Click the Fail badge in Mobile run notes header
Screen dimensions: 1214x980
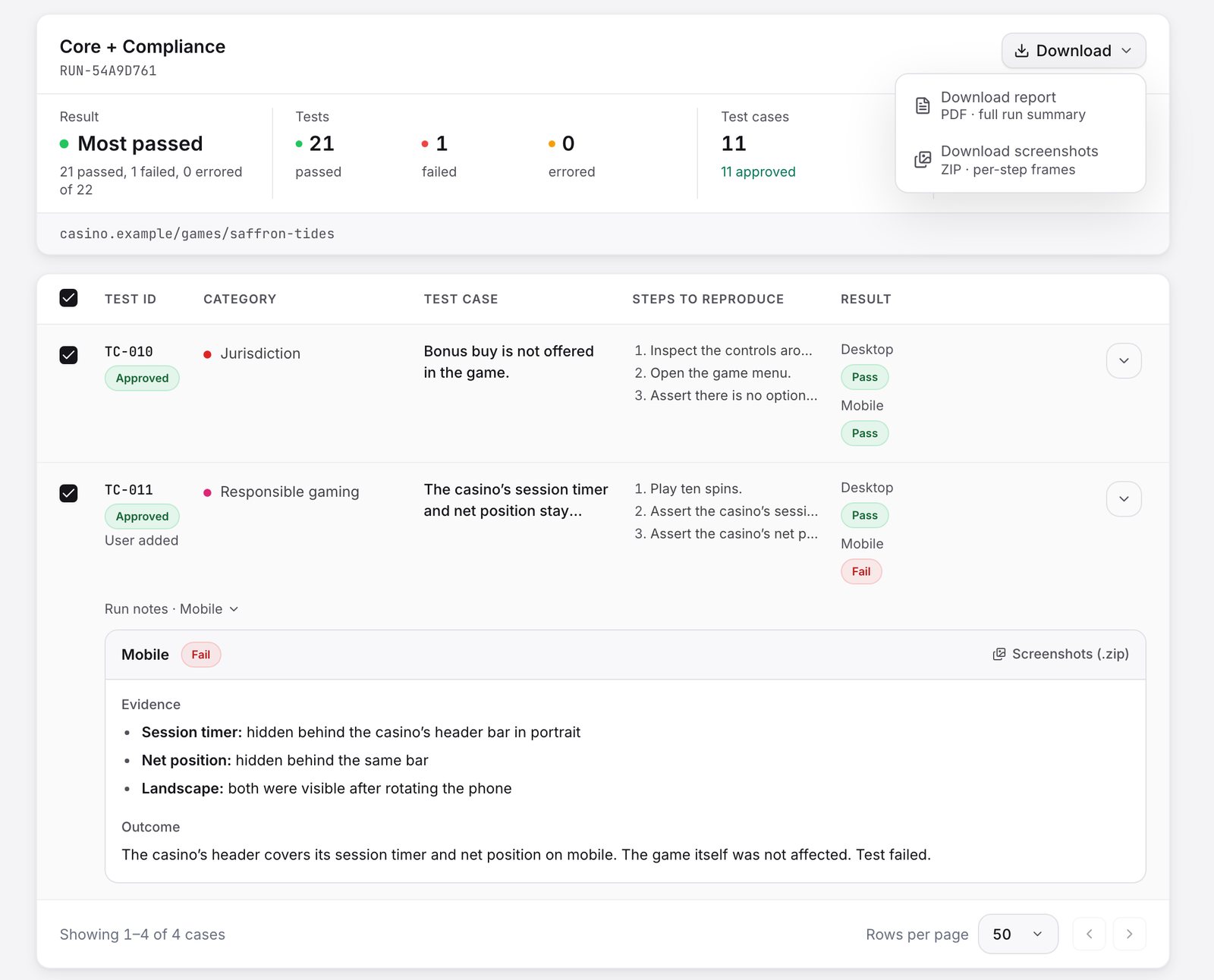pyautogui.click(x=201, y=655)
